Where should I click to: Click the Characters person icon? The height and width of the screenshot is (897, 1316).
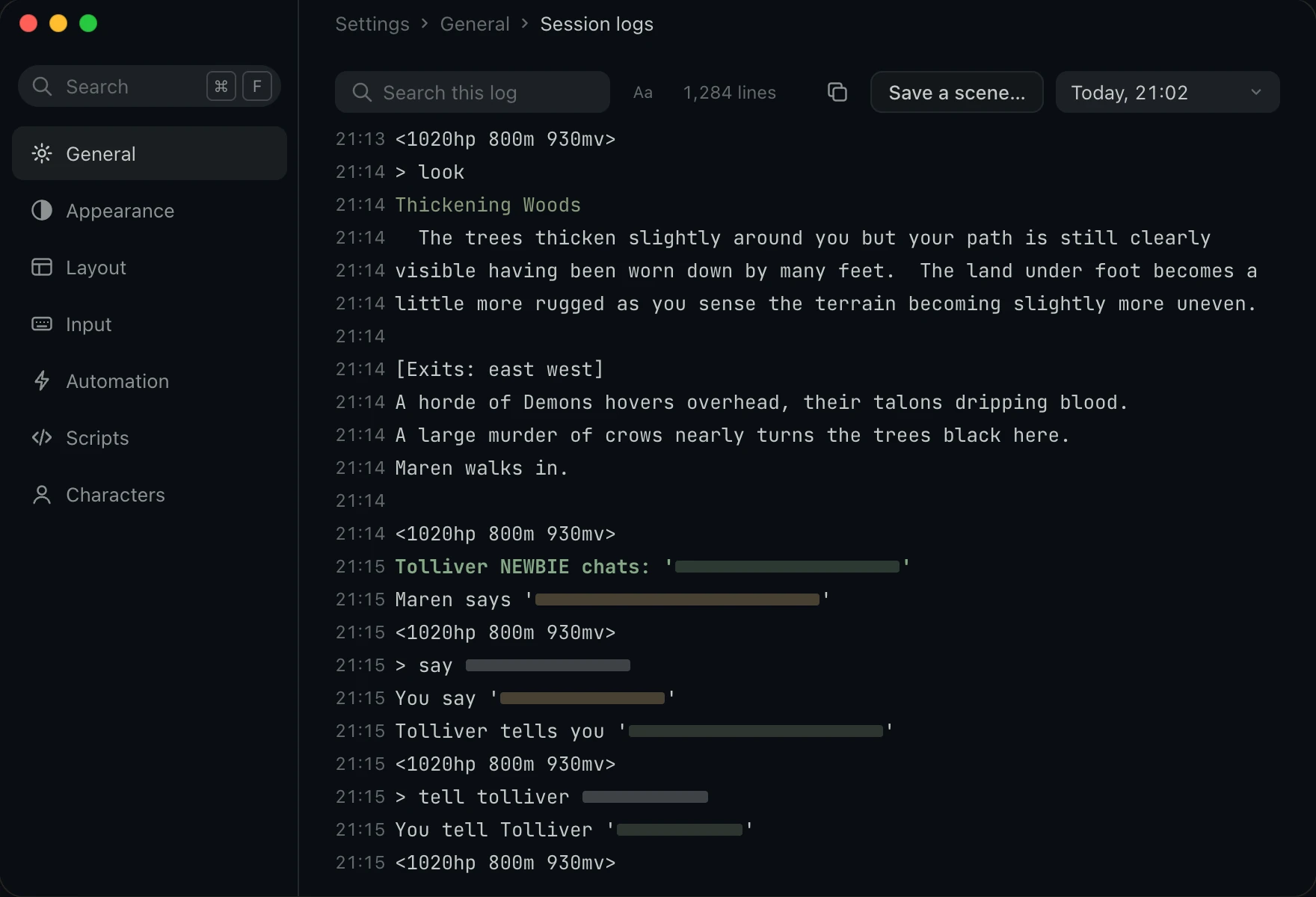(x=42, y=495)
